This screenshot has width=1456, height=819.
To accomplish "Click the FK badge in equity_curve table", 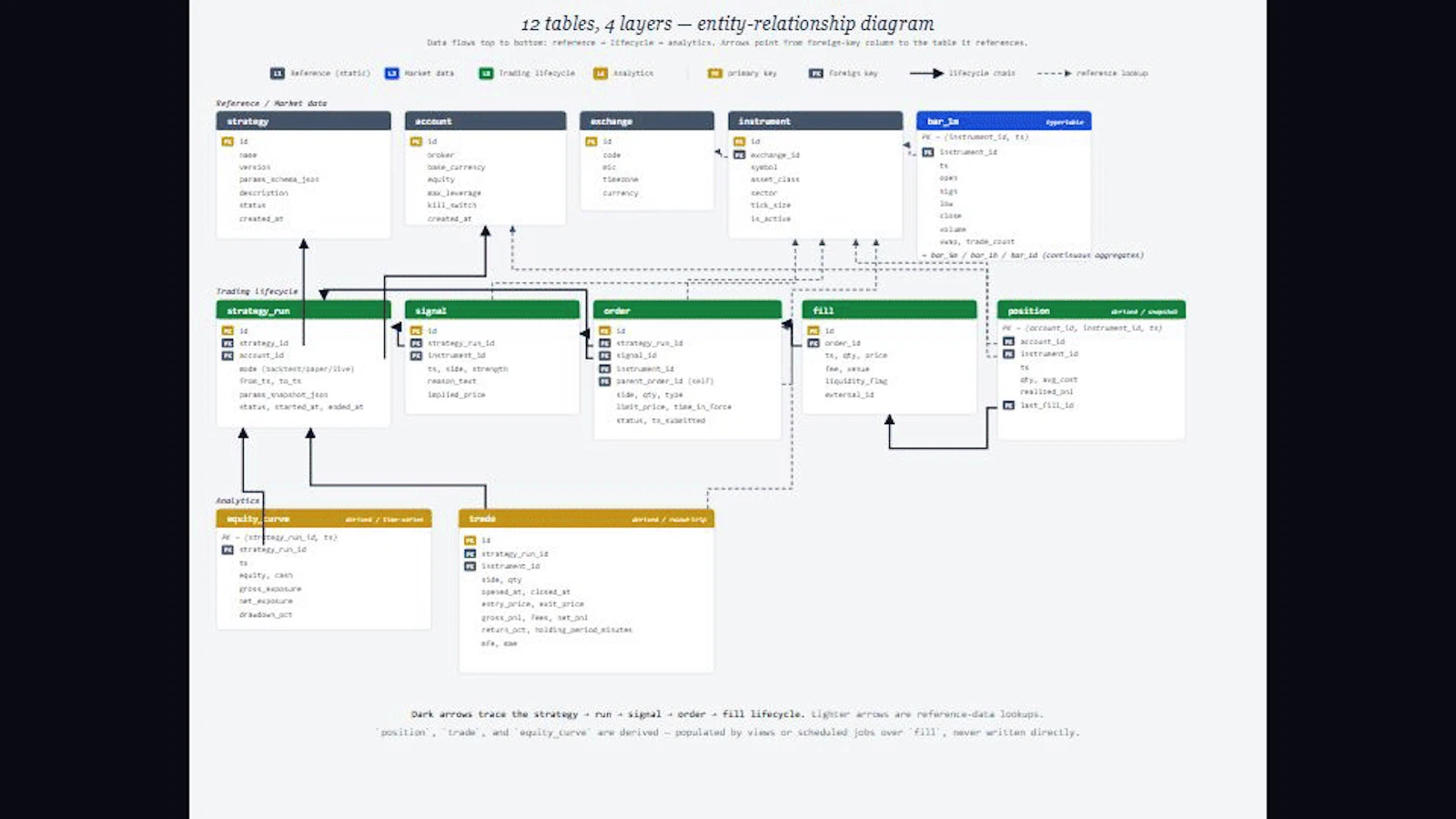I will [x=228, y=550].
